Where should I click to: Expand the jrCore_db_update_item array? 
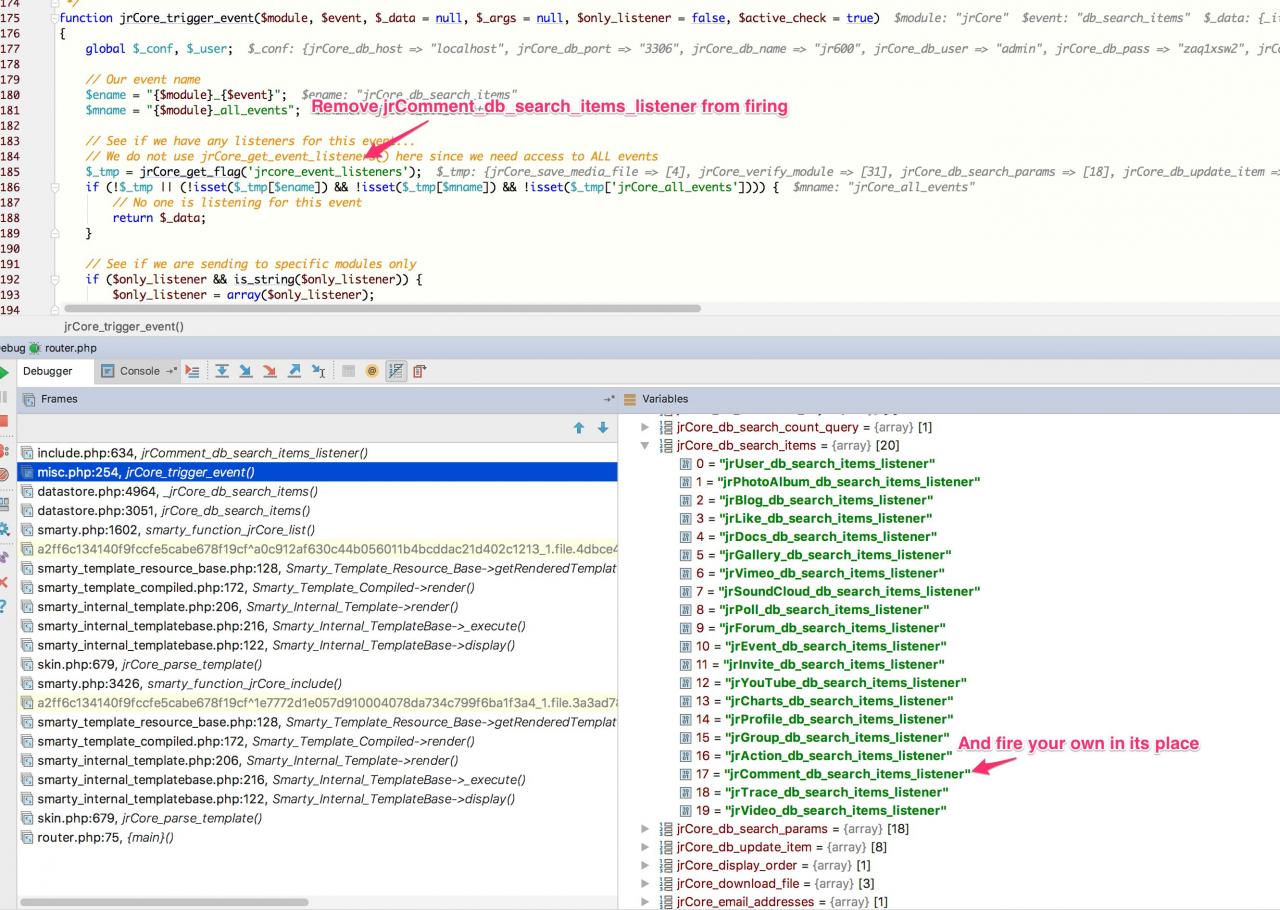[x=645, y=847]
